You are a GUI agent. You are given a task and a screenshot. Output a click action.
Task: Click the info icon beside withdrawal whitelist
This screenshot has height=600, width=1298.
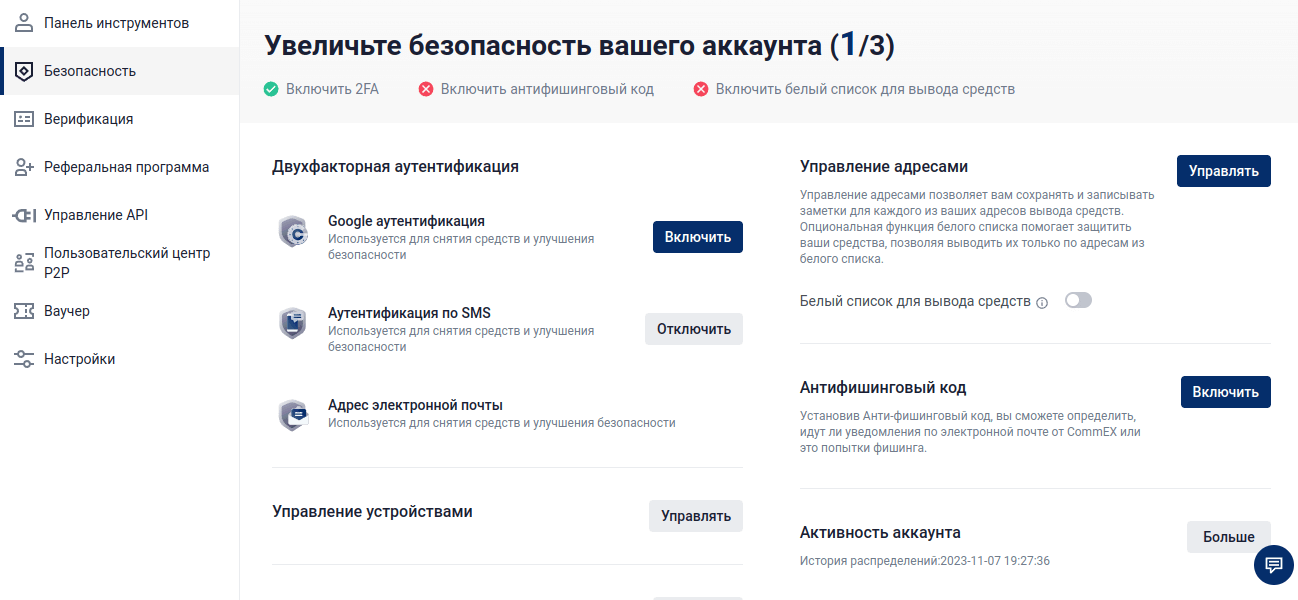pos(1042,302)
